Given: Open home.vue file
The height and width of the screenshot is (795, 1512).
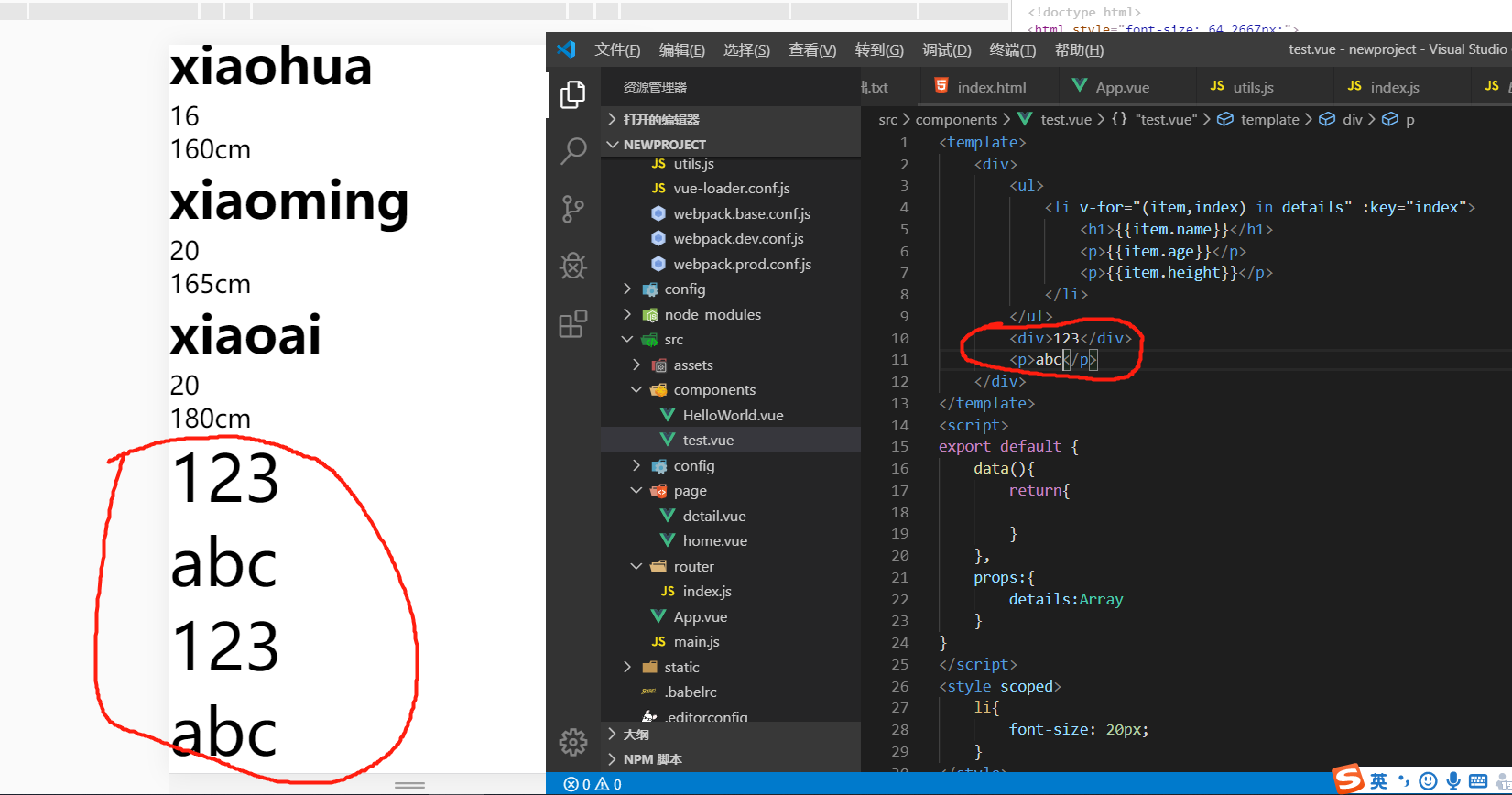Looking at the screenshot, I should click(731, 540).
